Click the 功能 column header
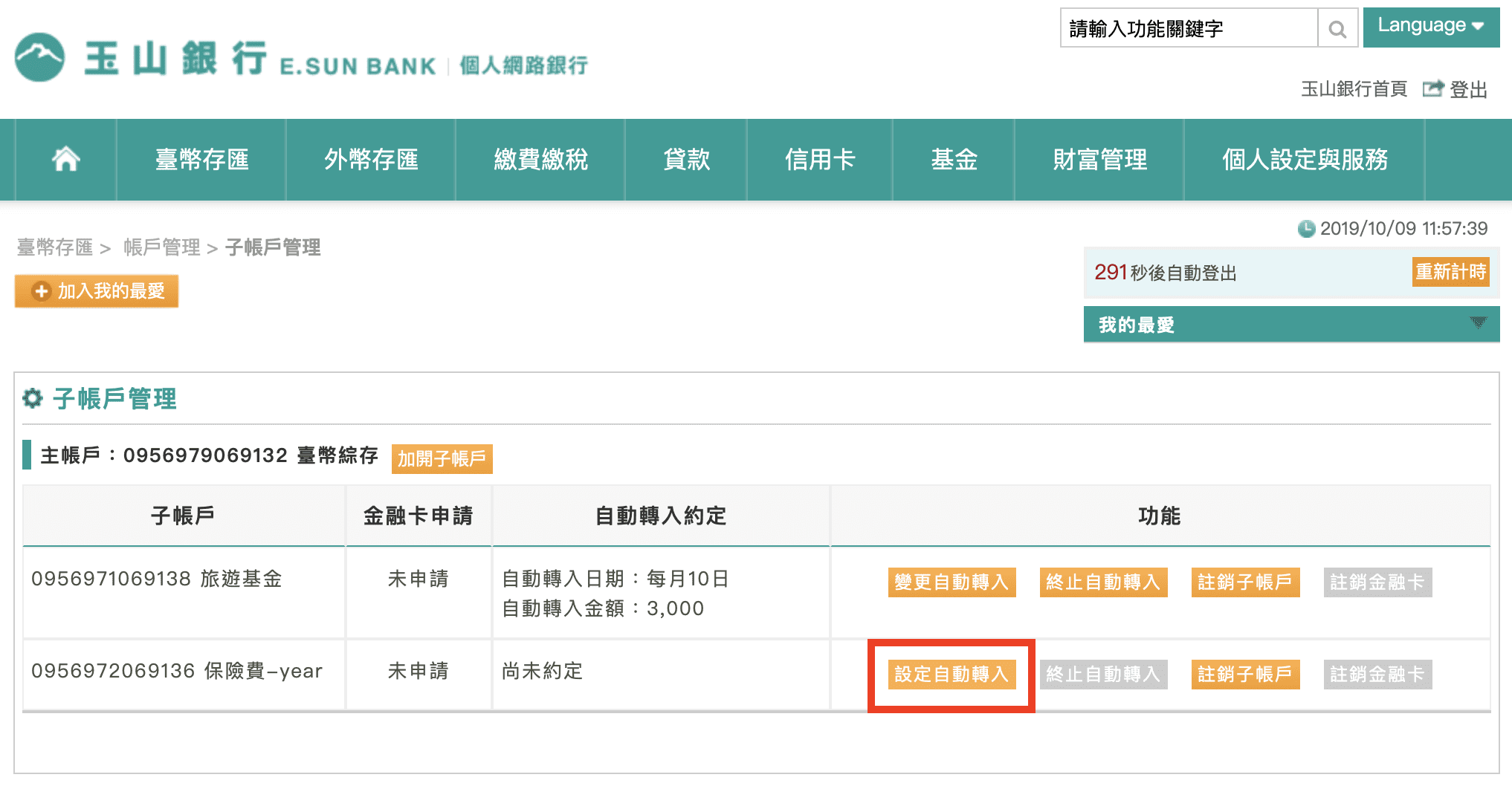Screen dimensions: 1512x786 click(x=1160, y=516)
